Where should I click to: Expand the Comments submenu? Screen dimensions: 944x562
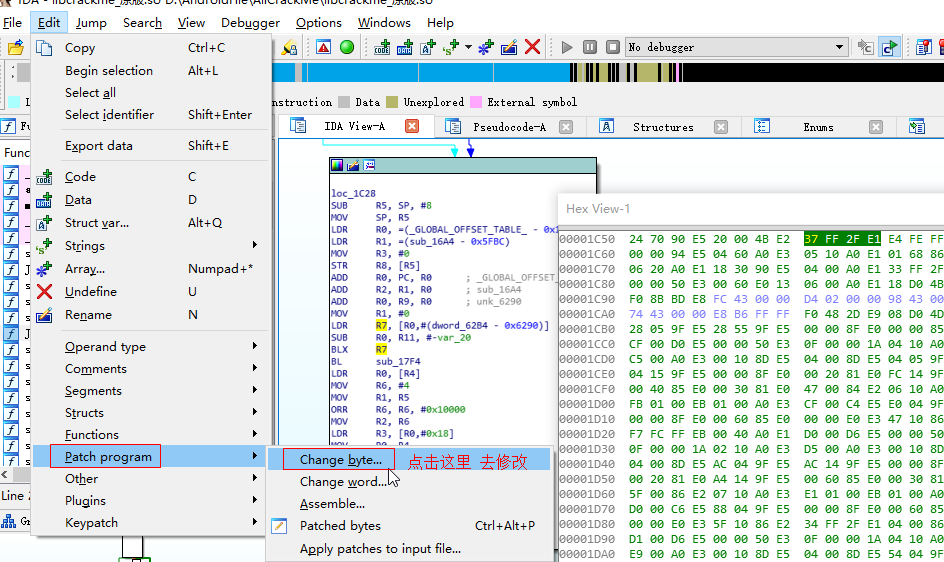click(x=149, y=369)
